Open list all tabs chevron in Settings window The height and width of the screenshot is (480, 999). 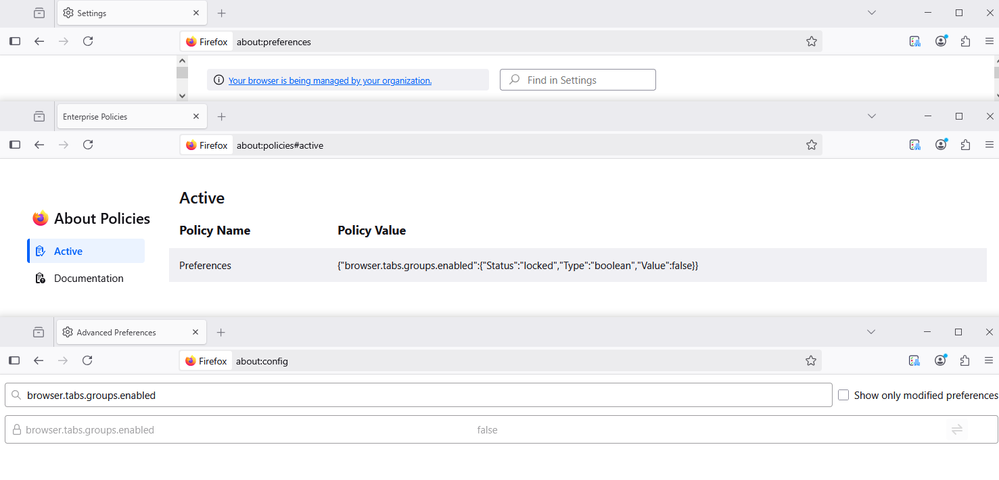click(871, 13)
